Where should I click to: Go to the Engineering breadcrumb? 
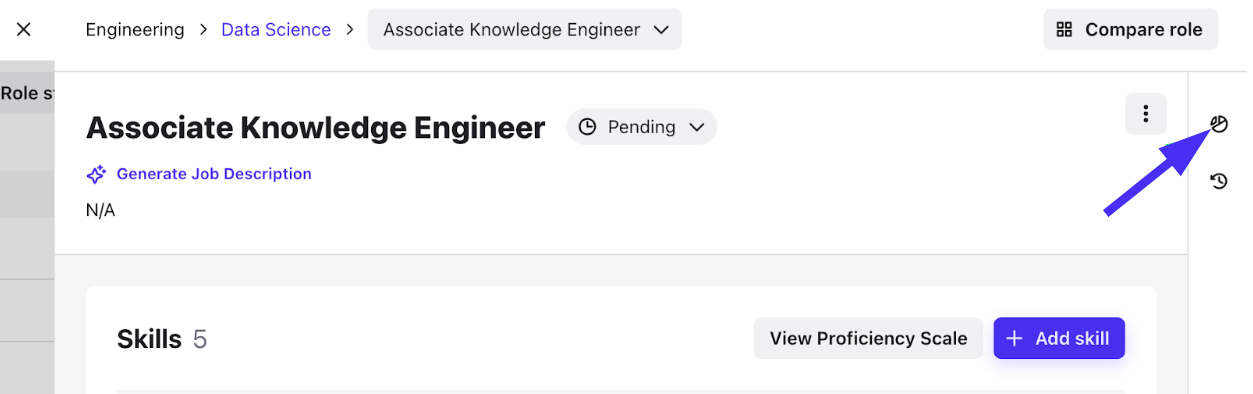135,29
